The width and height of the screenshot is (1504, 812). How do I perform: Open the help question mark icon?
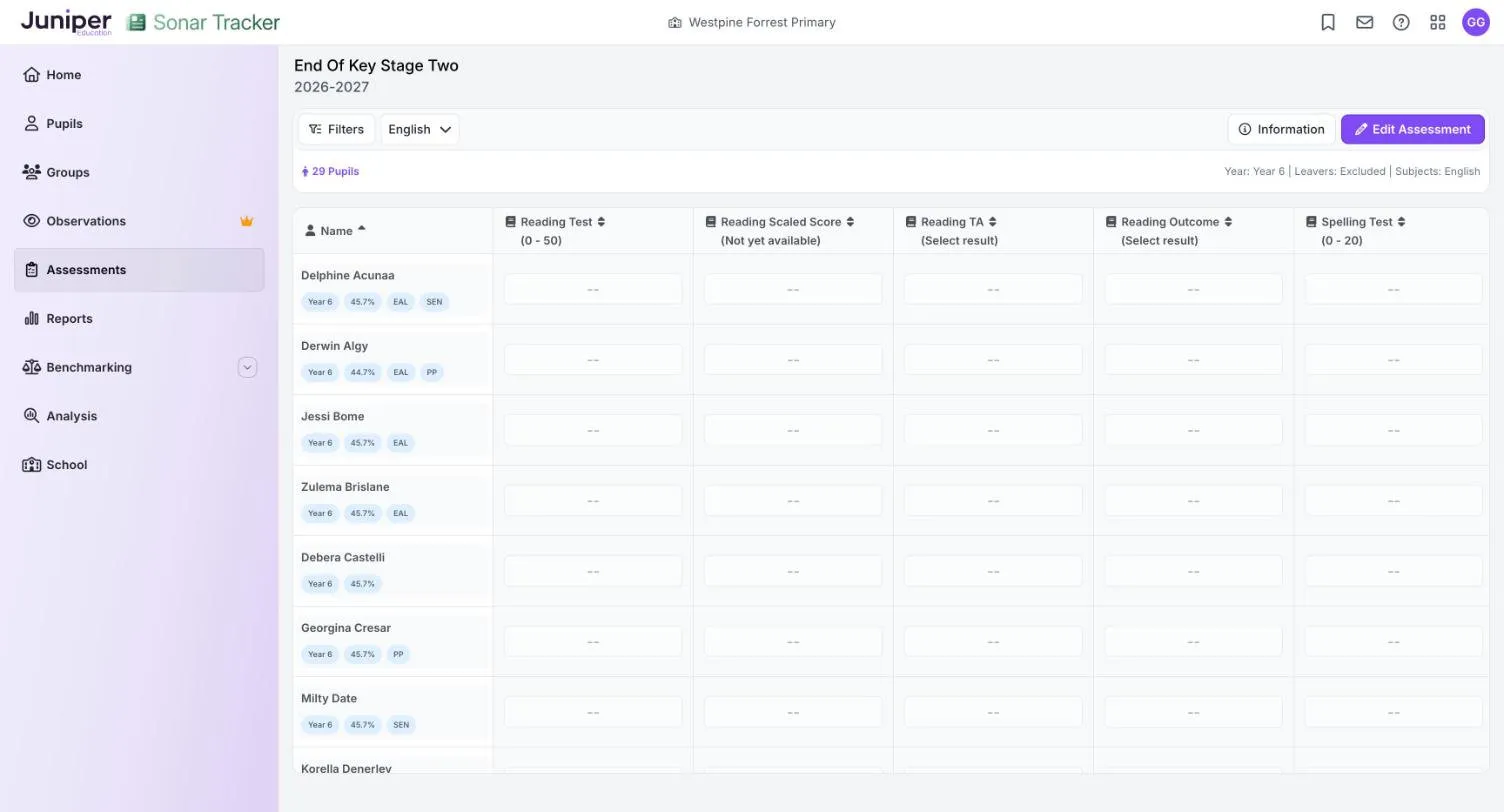click(1401, 22)
